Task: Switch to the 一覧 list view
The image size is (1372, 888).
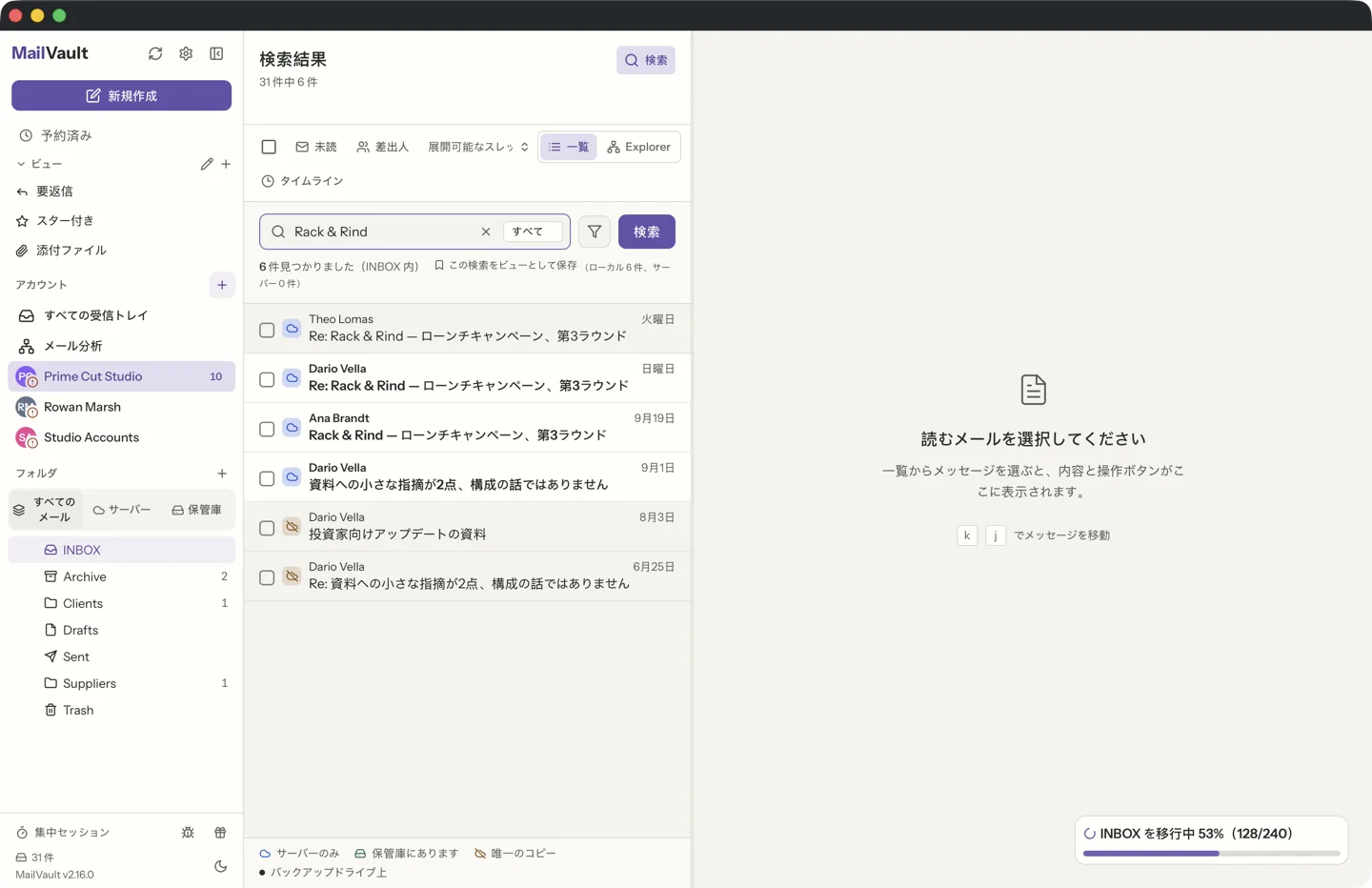Action: (x=569, y=147)
